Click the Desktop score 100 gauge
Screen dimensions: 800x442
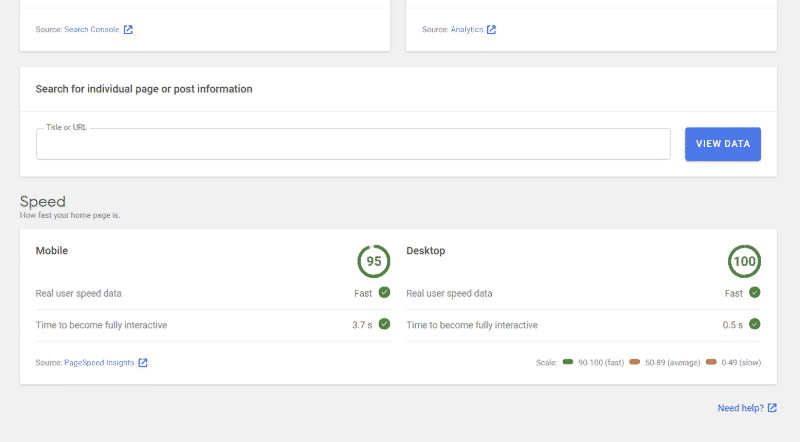[744, 261]
